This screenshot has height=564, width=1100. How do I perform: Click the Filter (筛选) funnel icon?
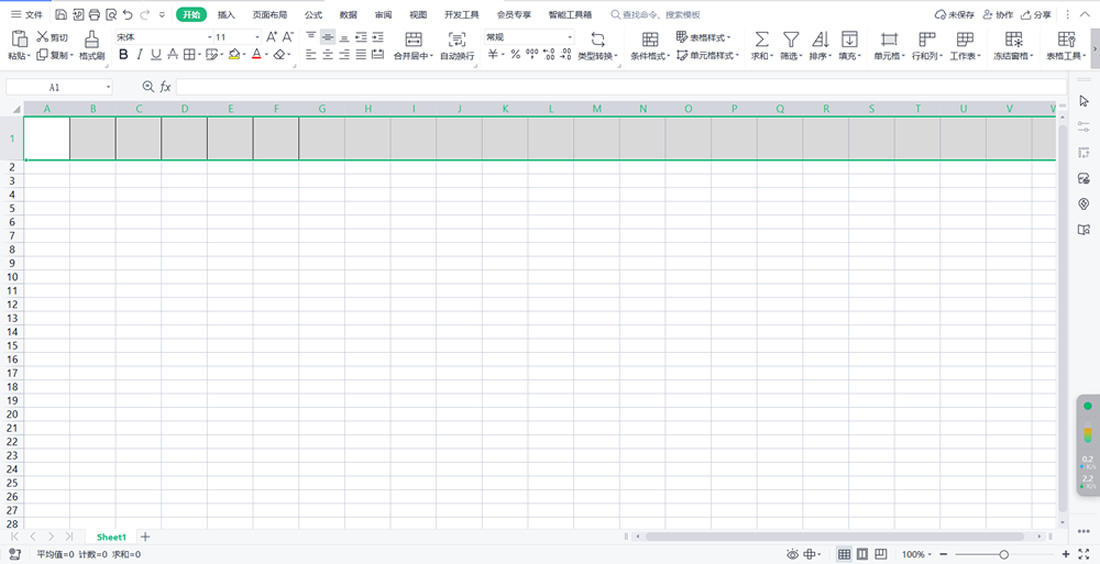[790, 38]
